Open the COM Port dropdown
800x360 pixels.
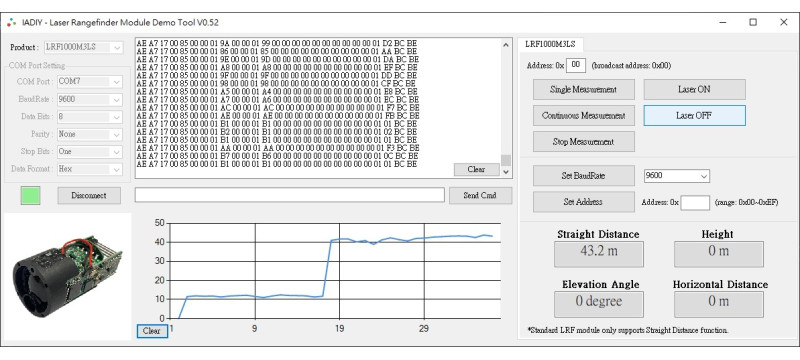[90, 82]
